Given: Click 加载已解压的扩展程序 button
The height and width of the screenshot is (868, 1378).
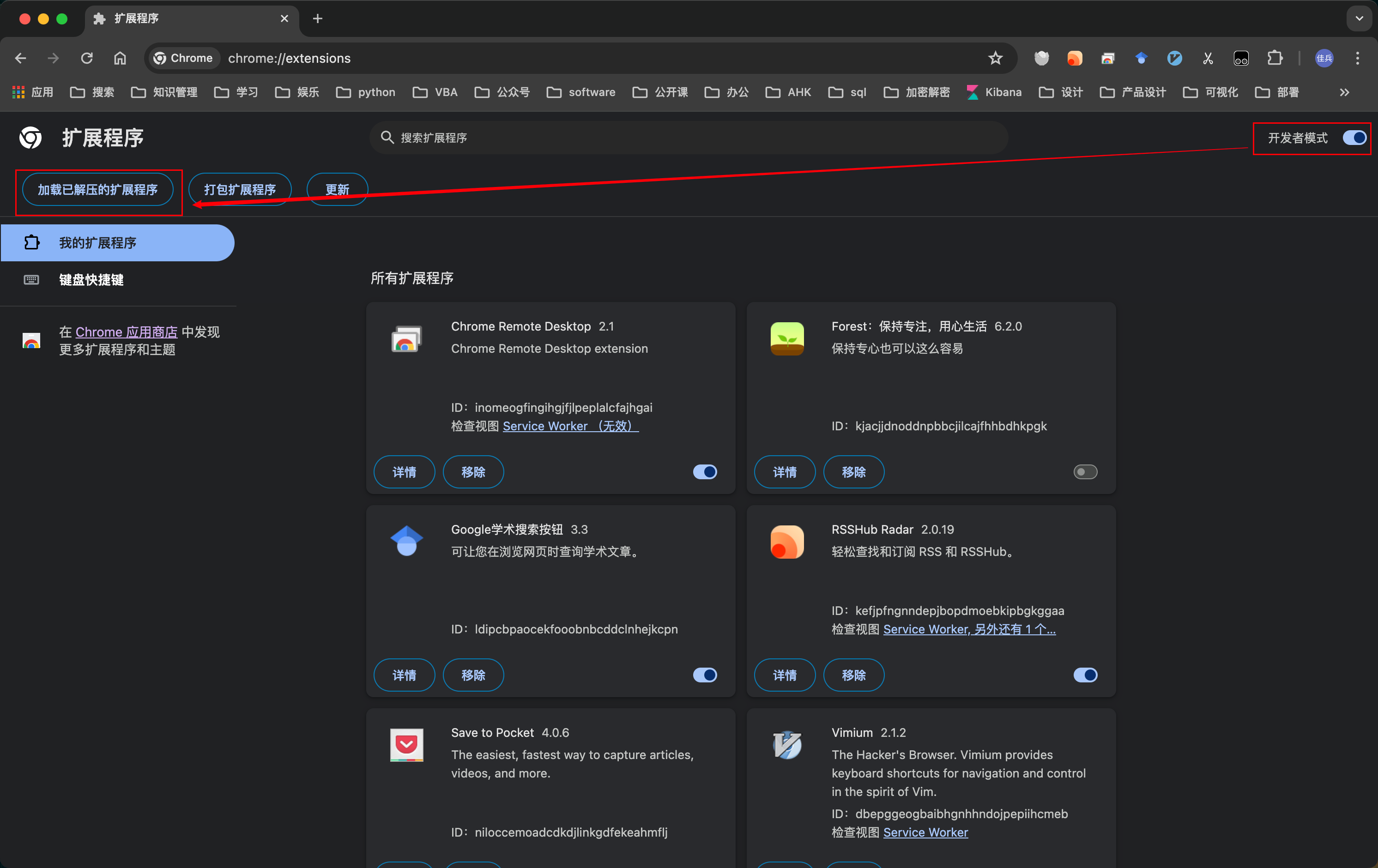Looking at the screenshot, I should (x=98, y=189).
